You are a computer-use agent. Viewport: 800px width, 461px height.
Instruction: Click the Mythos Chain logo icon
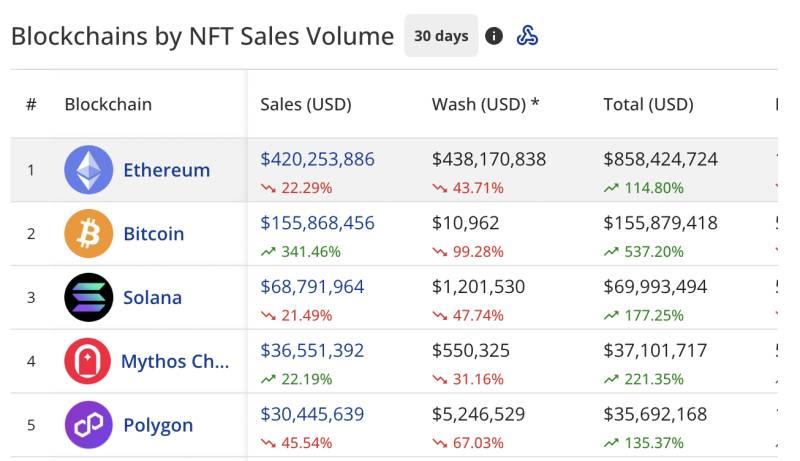pos(88,361)
